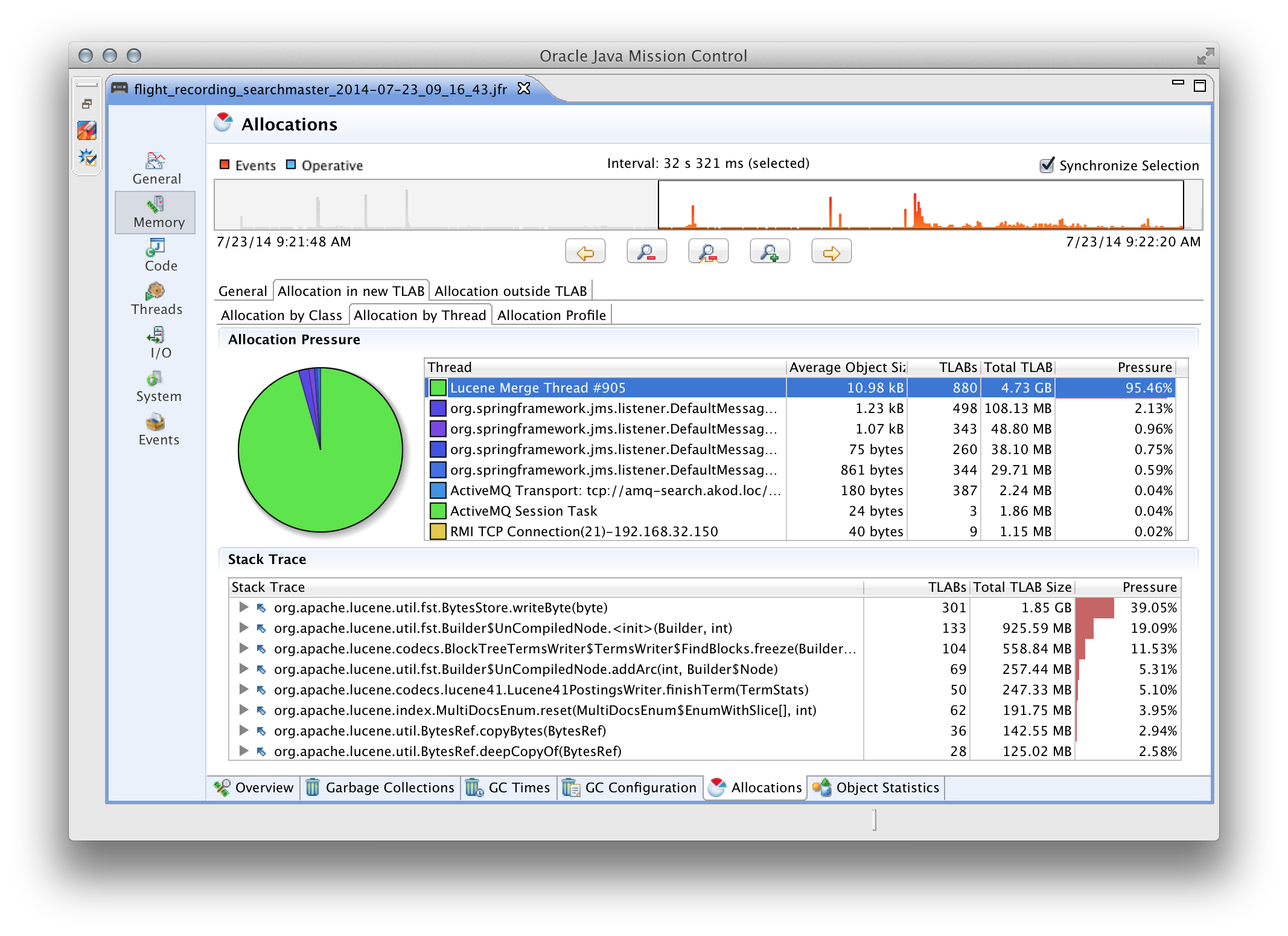Sort stack trace by Pressure column header
This screenshot has width=1288, height=936.
coord(1127,587)
